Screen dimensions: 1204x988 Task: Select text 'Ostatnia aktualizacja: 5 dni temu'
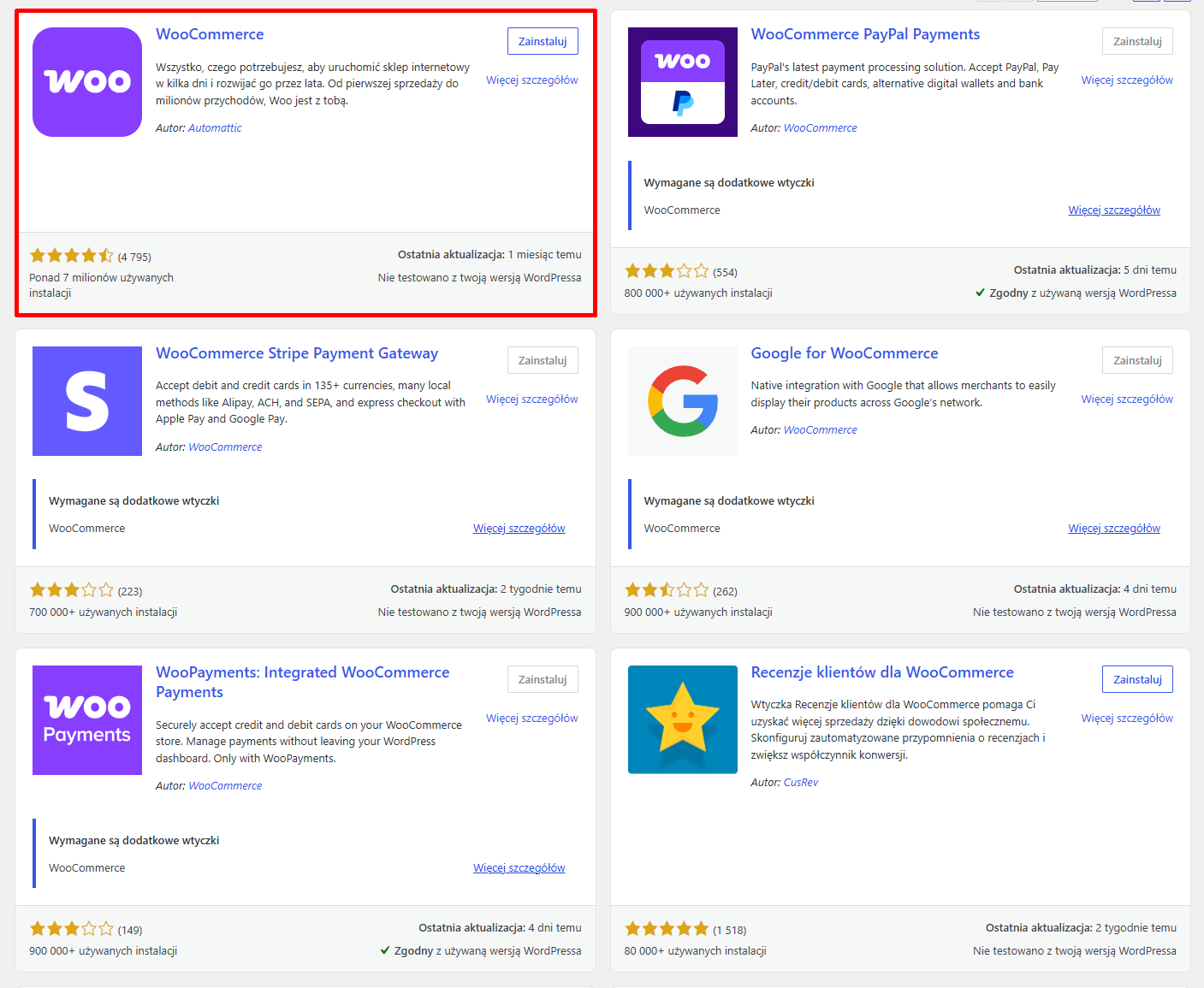[1095, 269]
